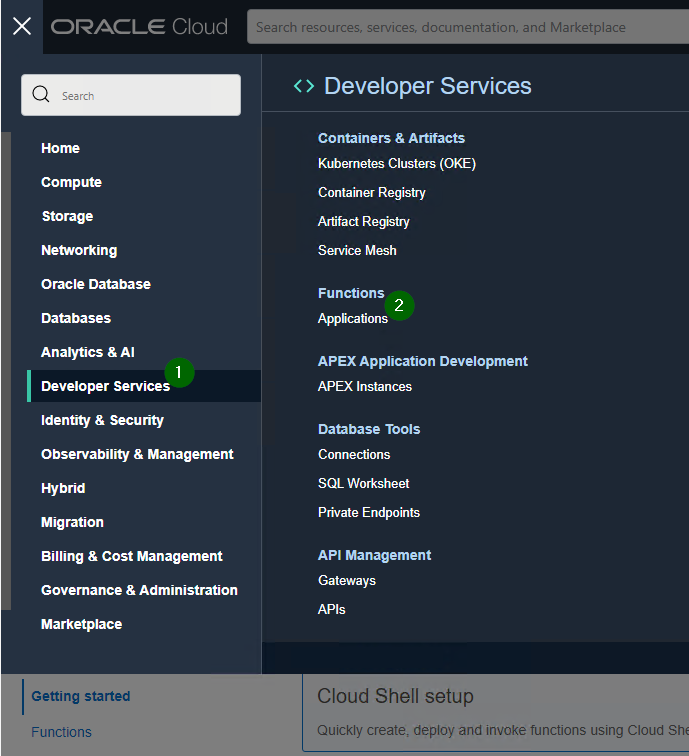This screenshot has height=756, width=689.
Task: Select the Getting started tab in background page
Action: pos(81,696)
